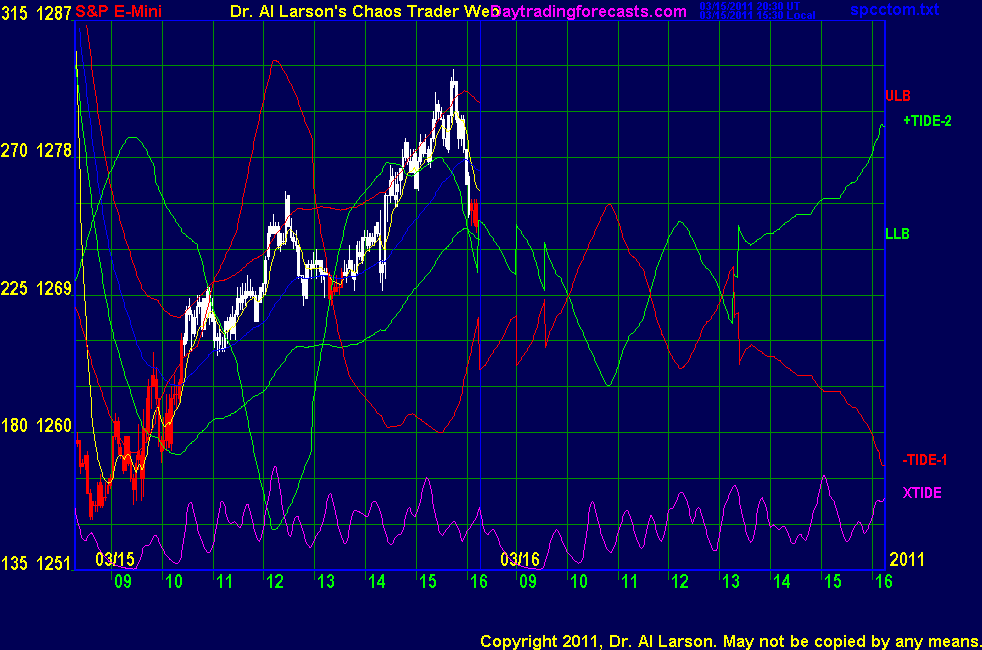Viewport: 982px width, 650px height.
Task: Click the magenta XTIDE legend label
Action: tap(921, 493)
